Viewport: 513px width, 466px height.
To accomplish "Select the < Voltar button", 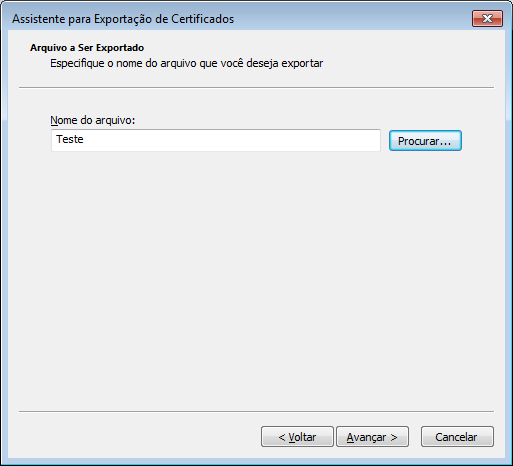I will 297,437.
